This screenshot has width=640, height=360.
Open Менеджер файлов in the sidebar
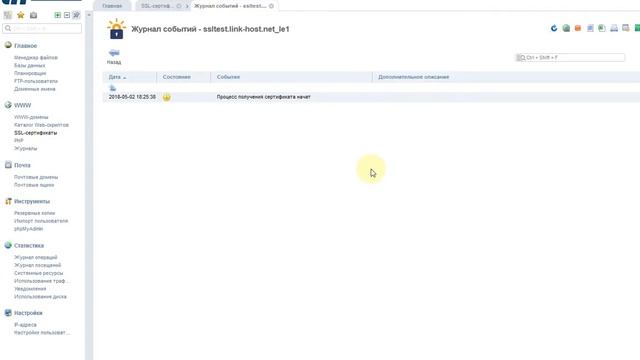pos(36,58)
